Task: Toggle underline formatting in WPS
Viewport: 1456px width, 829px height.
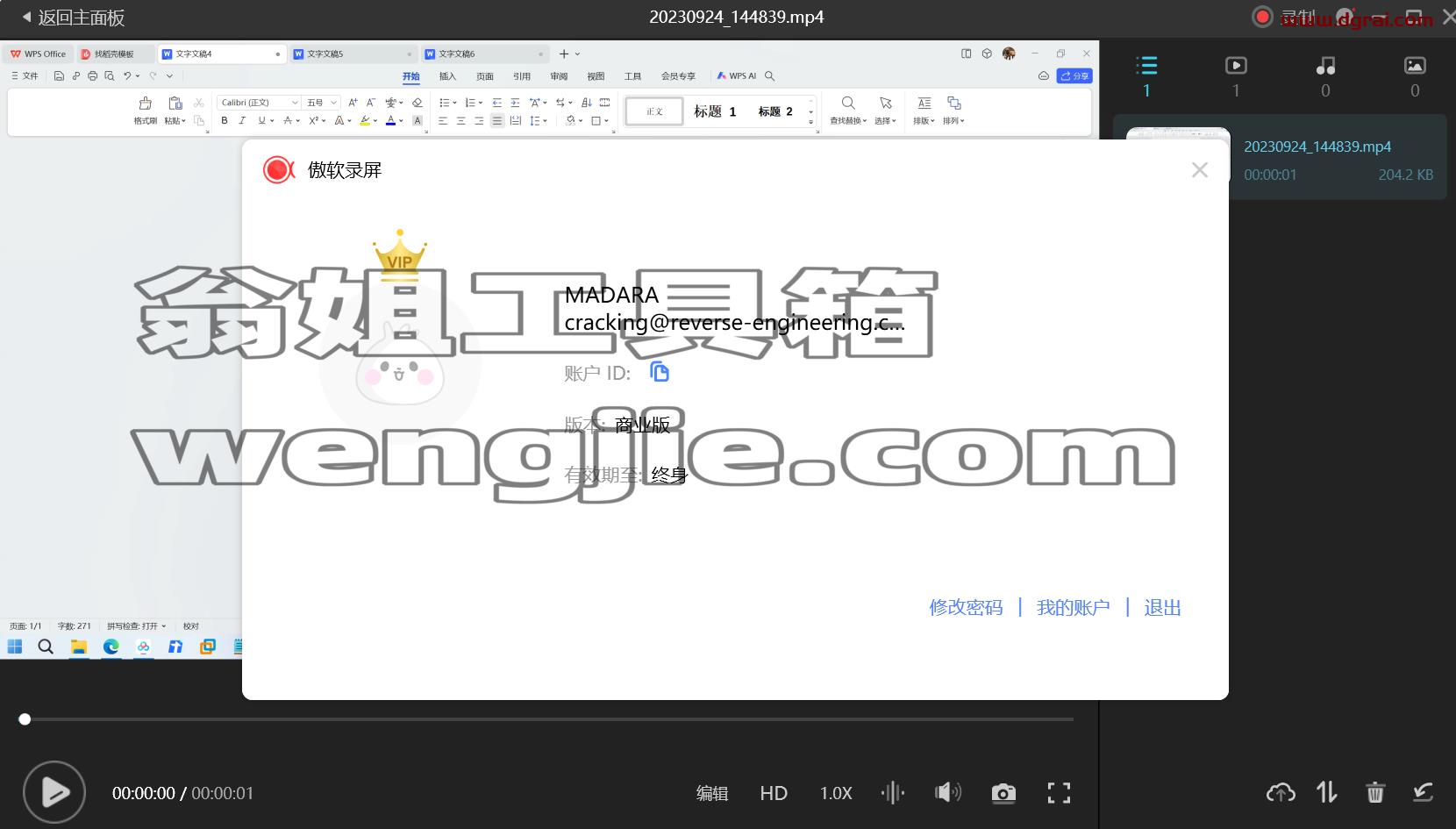Action: (x=261, y=121)
